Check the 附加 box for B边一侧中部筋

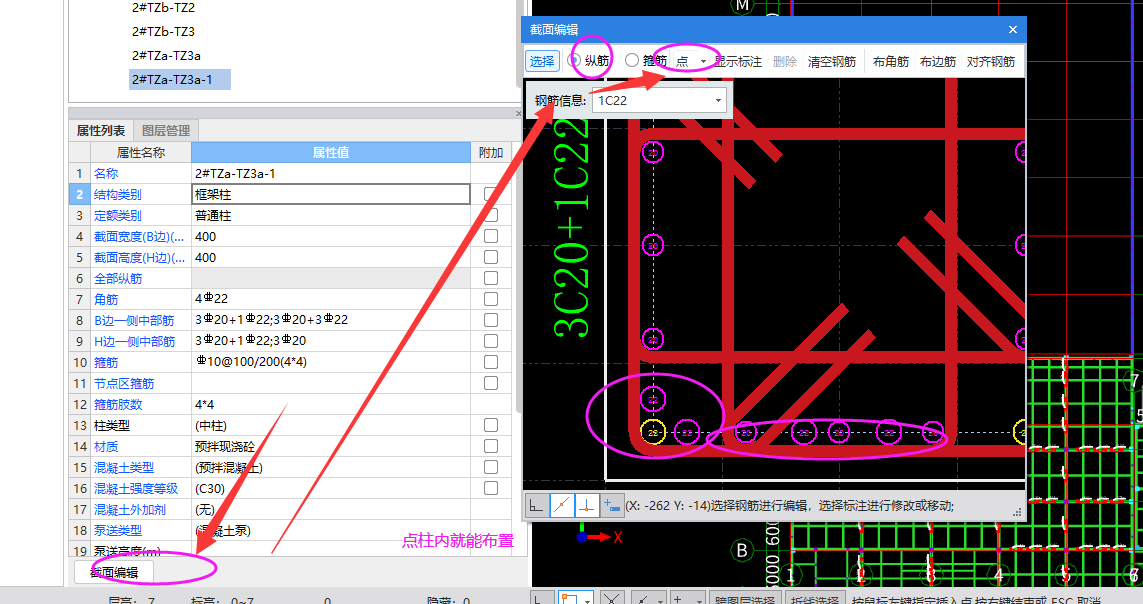coord(491,320)
